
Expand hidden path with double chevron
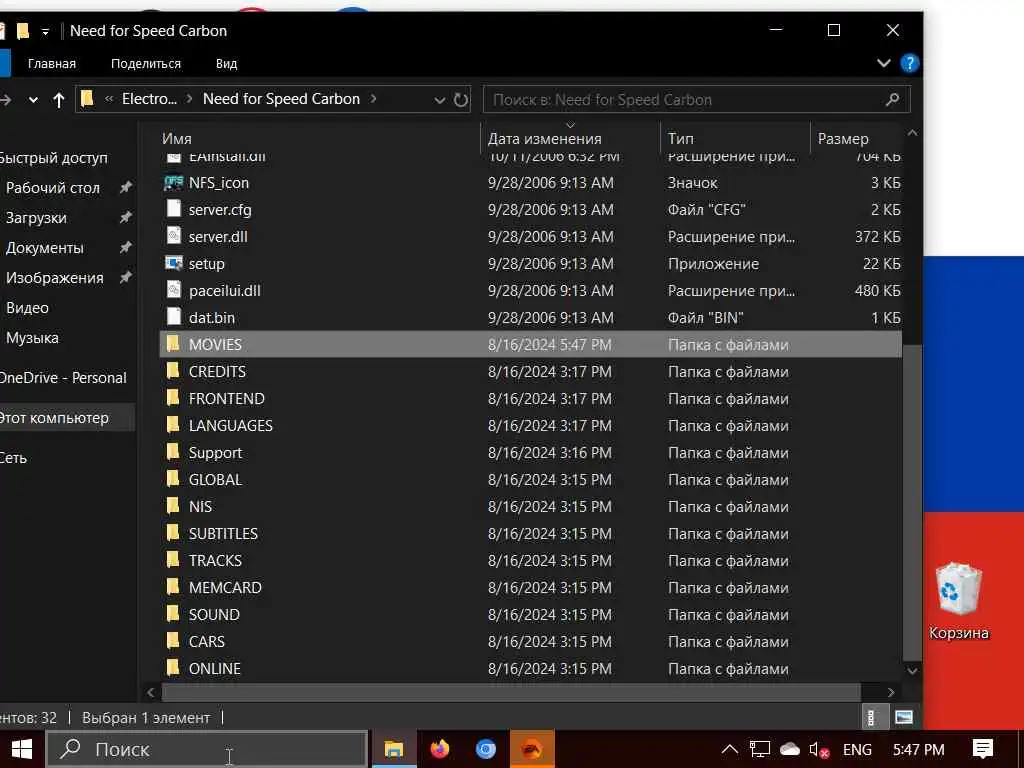click(x=109, y=99)
